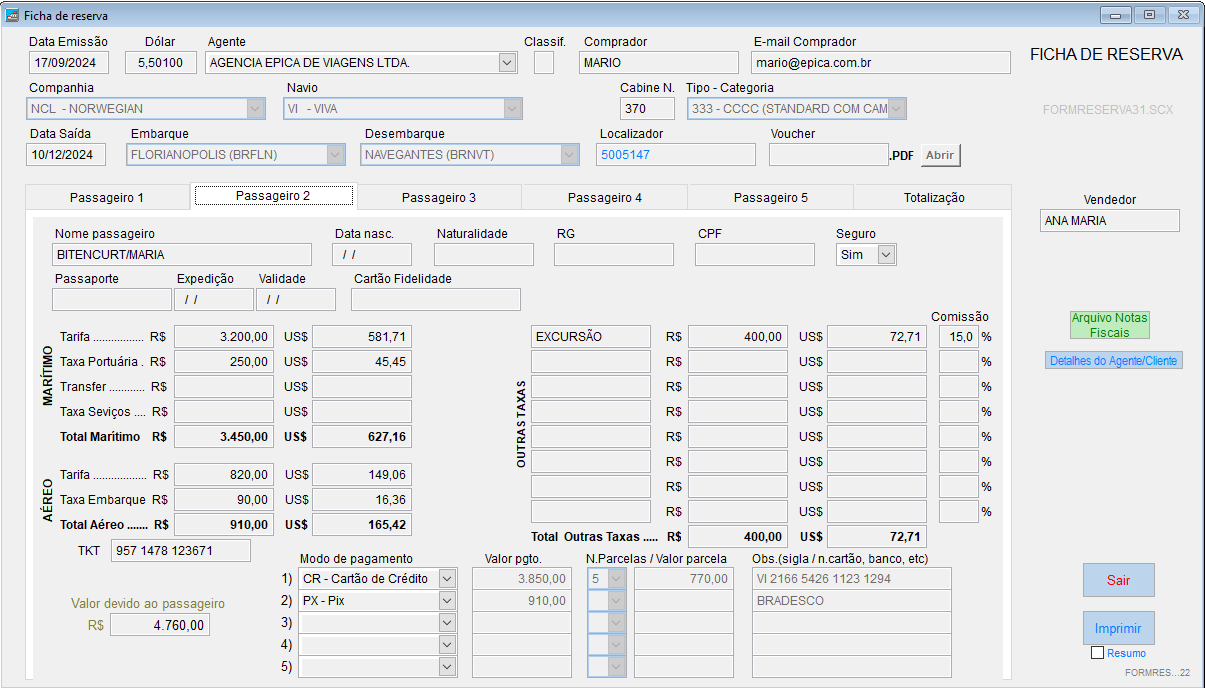
Task: Click Detalhes do Agente/Cliente
Action: [1115, 360]
